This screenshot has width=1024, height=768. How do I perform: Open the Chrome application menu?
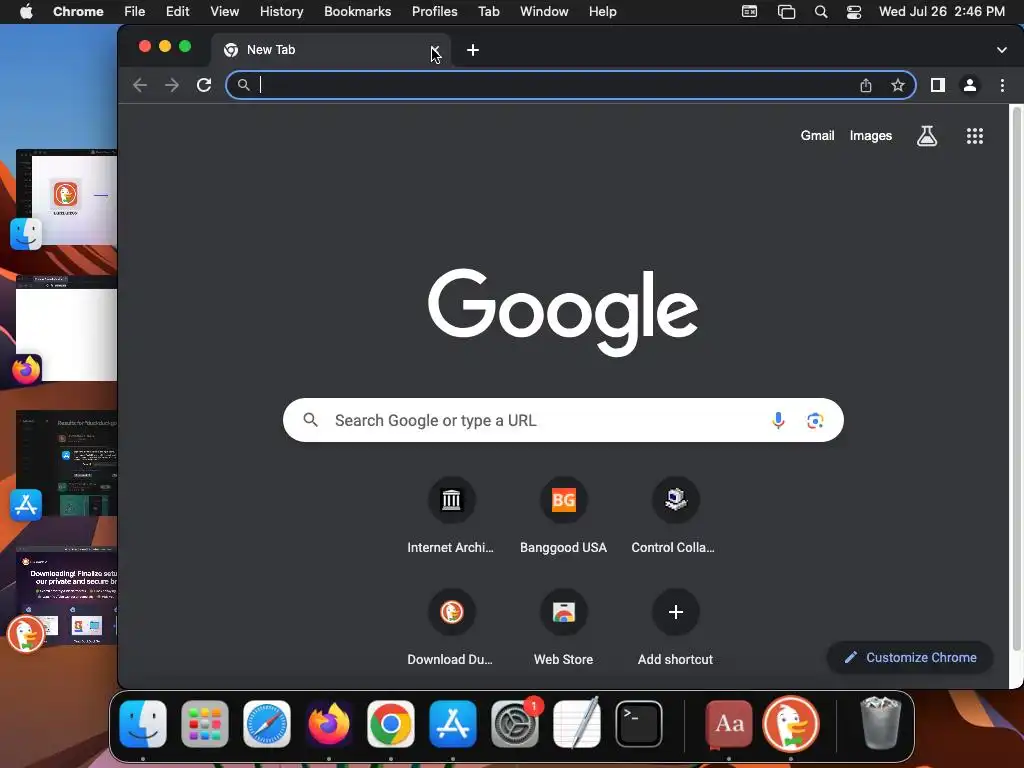pyautogui.click(x=78, y=12)
